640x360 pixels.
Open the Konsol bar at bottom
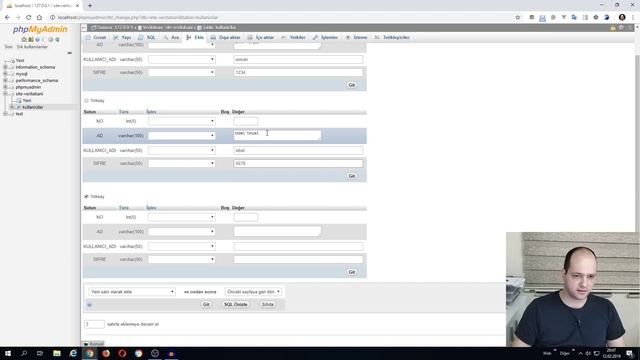click(x=93, y=344)
